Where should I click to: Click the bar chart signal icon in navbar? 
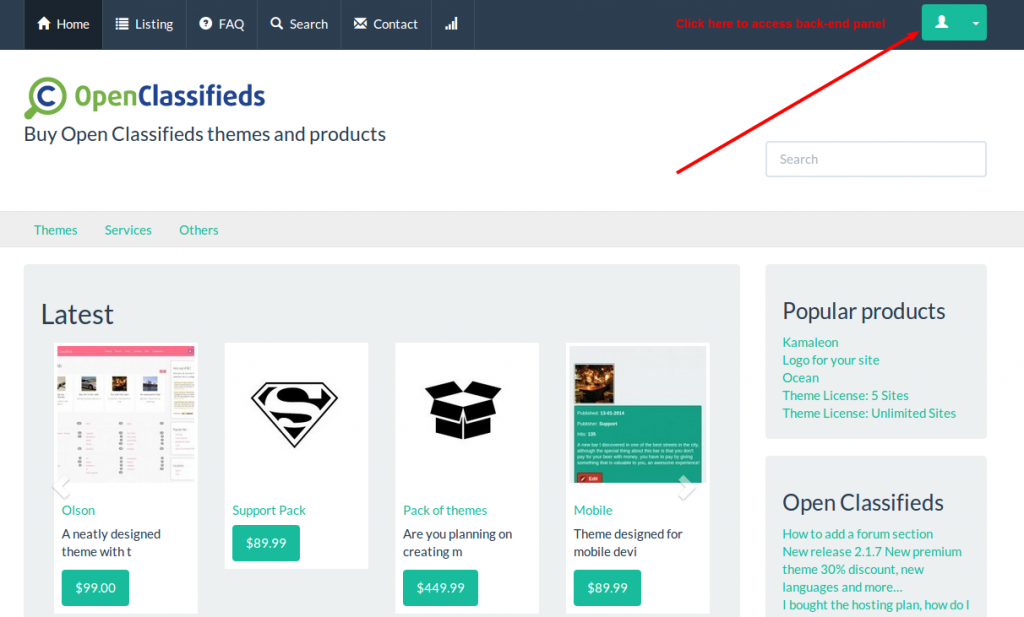(452, 24)
